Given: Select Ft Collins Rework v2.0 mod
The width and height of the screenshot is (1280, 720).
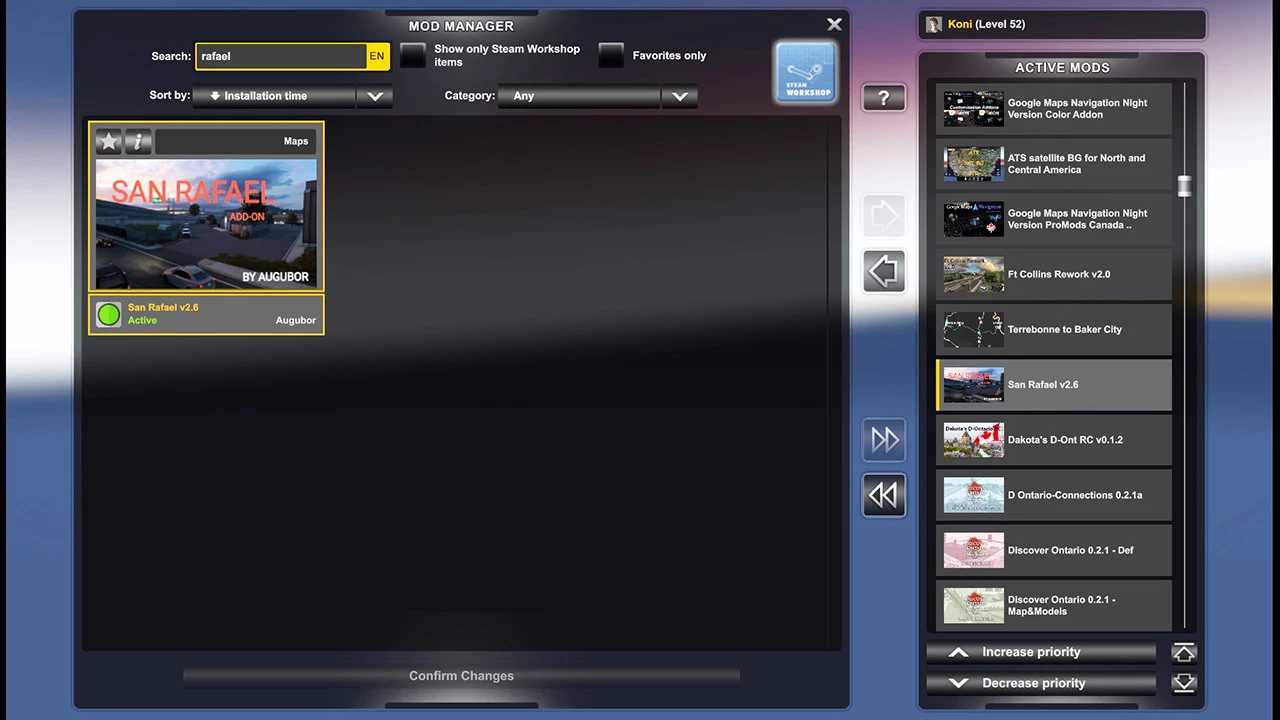Looking at the screenshot, I should click(1054, 275).
